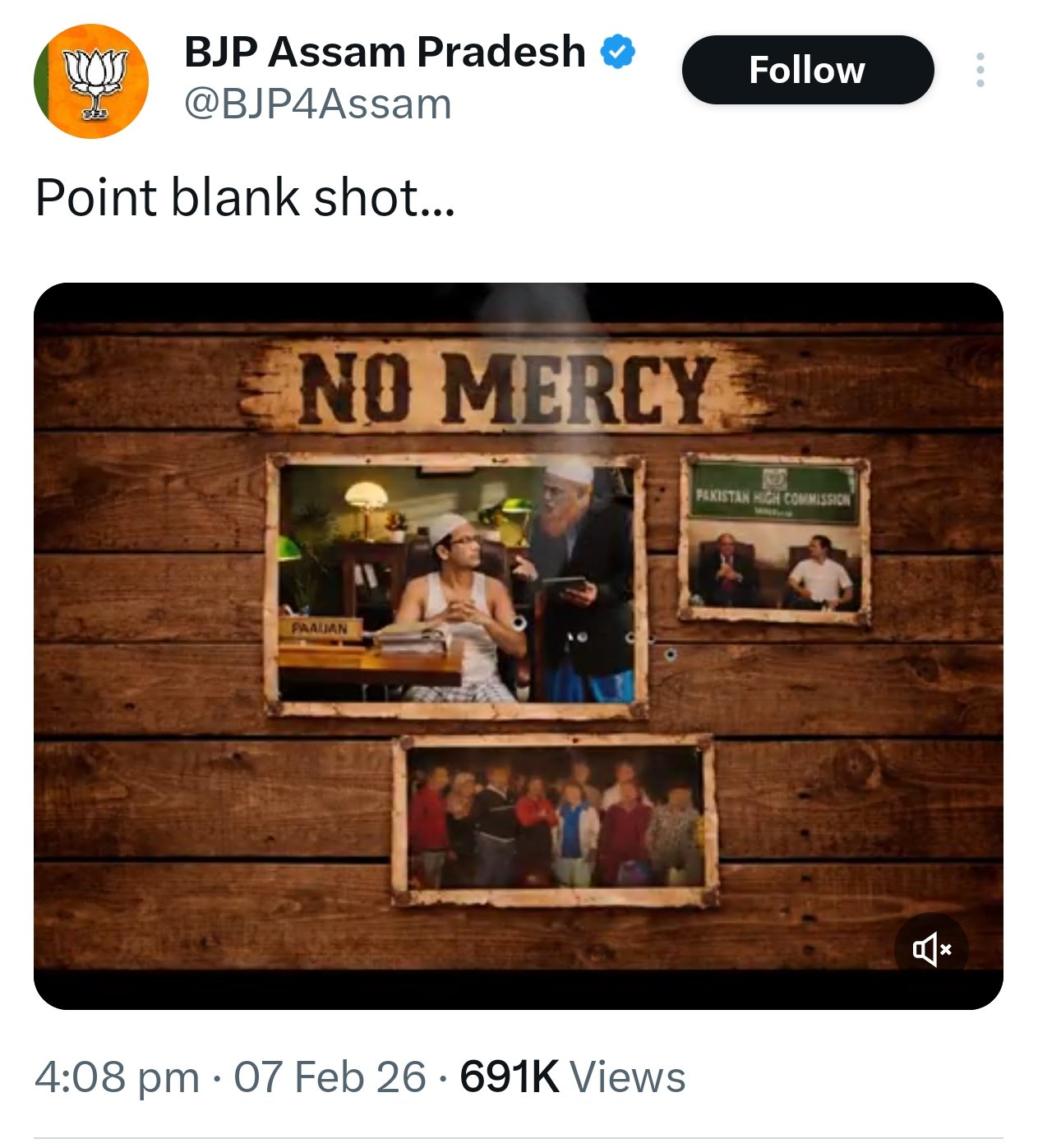Viewport: 1038px width, 1148px height.
Task: Click the PAAJAN nameplate in the video still
Action: 320,625
